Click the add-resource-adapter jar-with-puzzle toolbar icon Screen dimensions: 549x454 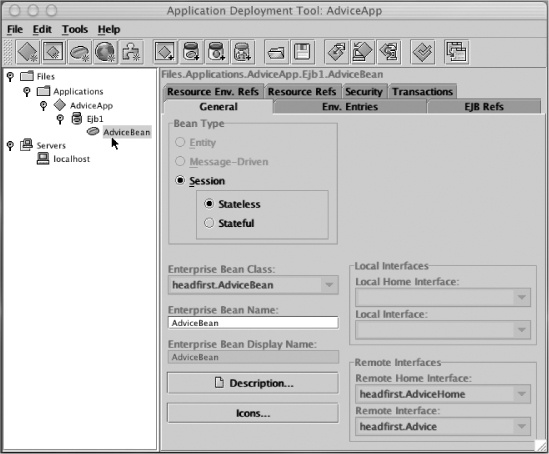(243, 52)
